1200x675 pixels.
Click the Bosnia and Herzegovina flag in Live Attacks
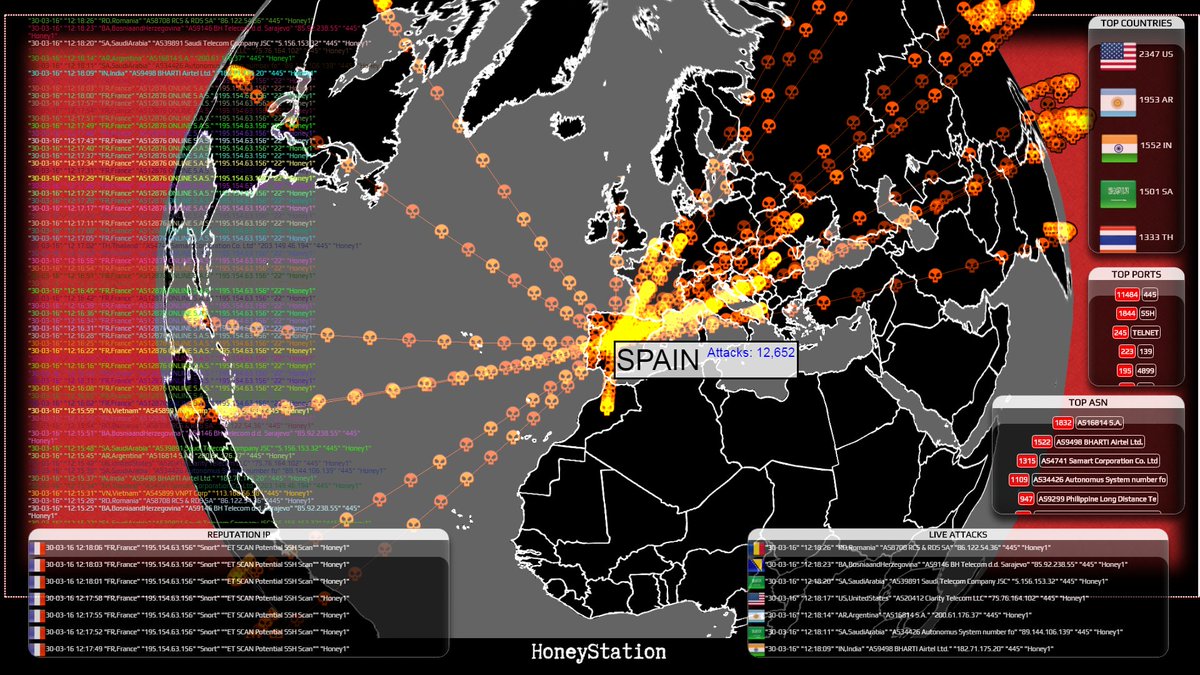pyautogui.click(x=757, y=565)
